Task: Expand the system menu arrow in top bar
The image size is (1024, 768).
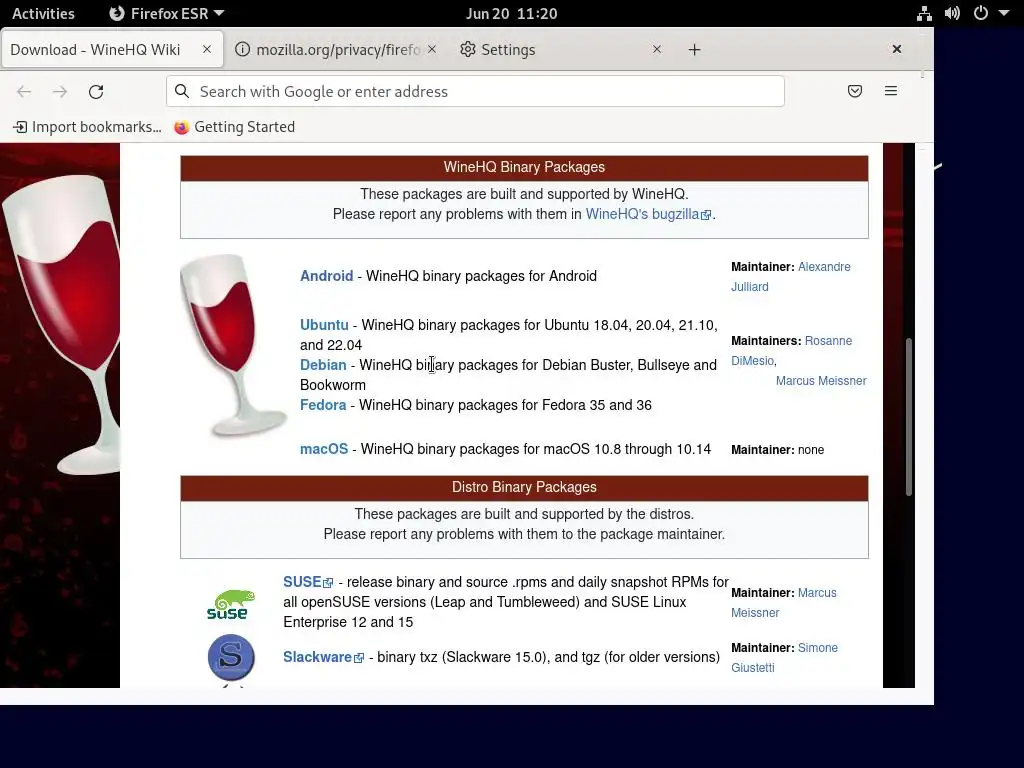Action: pyautogui.click(x=1004, y=13)
